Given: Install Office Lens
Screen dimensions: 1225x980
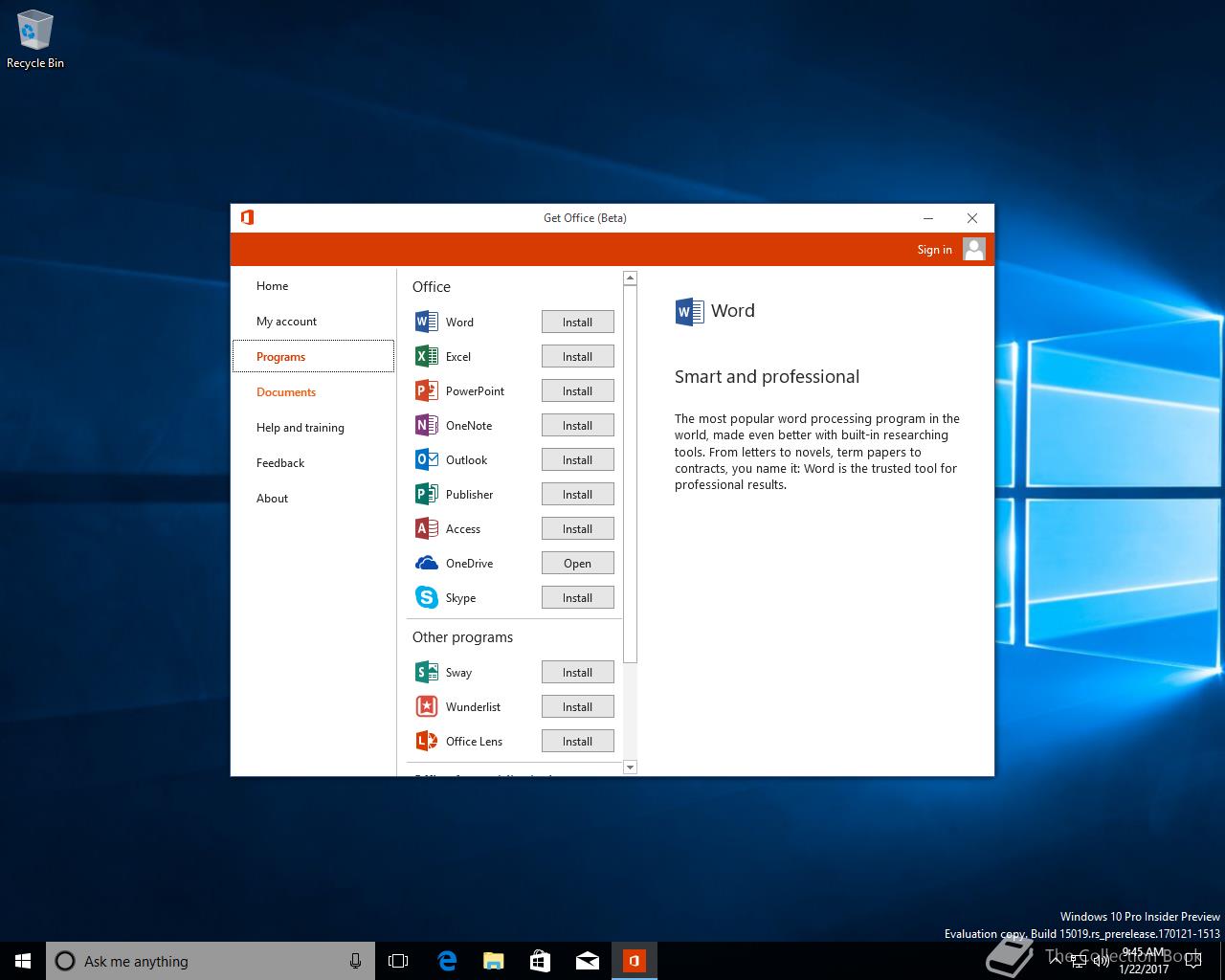Looking at the screenshot, I should click(577, 742).
